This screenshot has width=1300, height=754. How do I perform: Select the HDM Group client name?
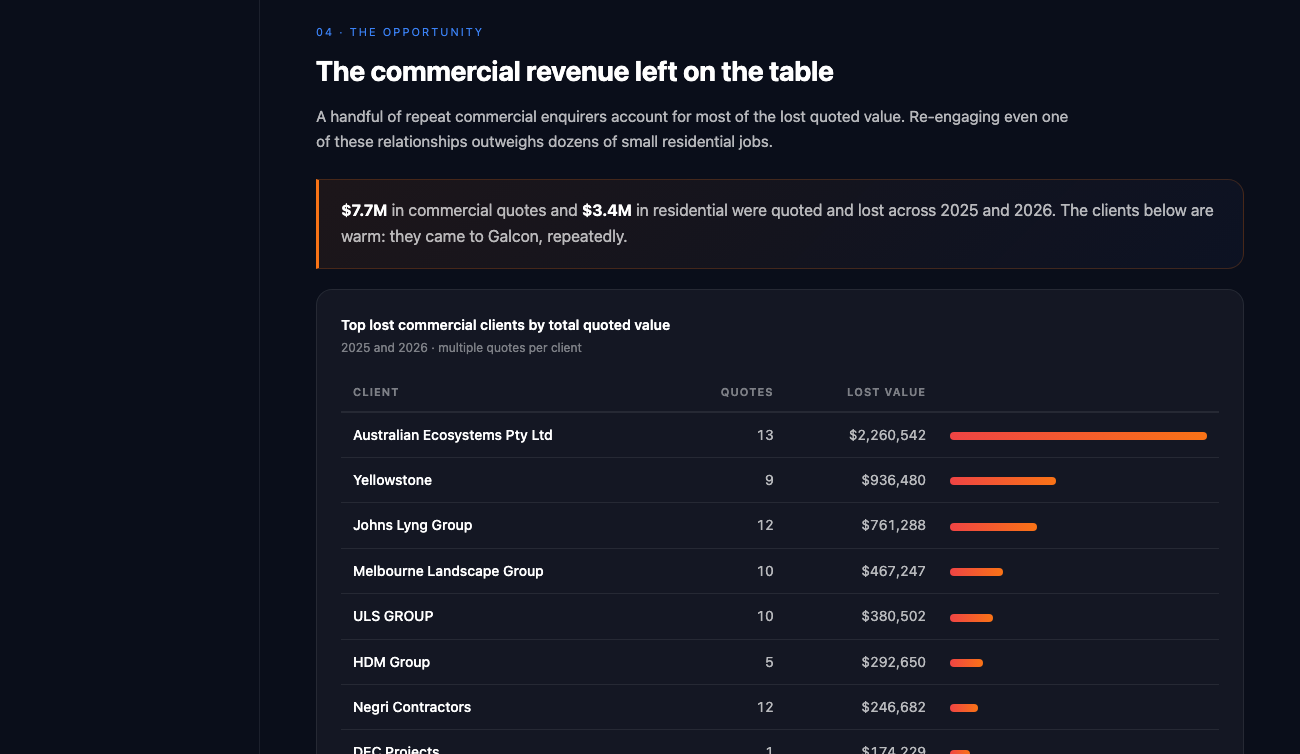(x=391, y=662)
